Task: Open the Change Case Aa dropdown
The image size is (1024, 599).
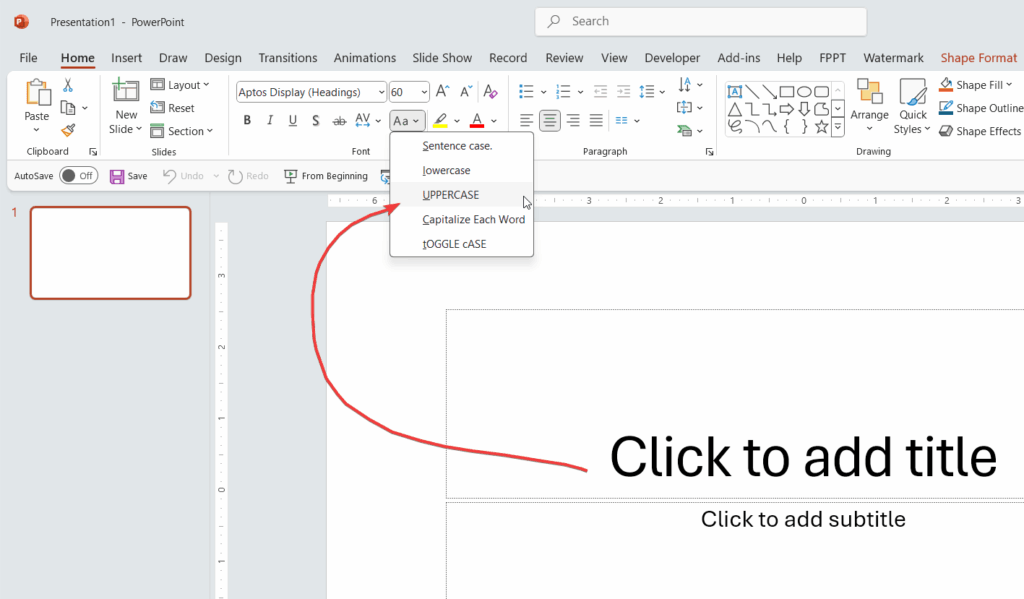Action: pos(407,121)
